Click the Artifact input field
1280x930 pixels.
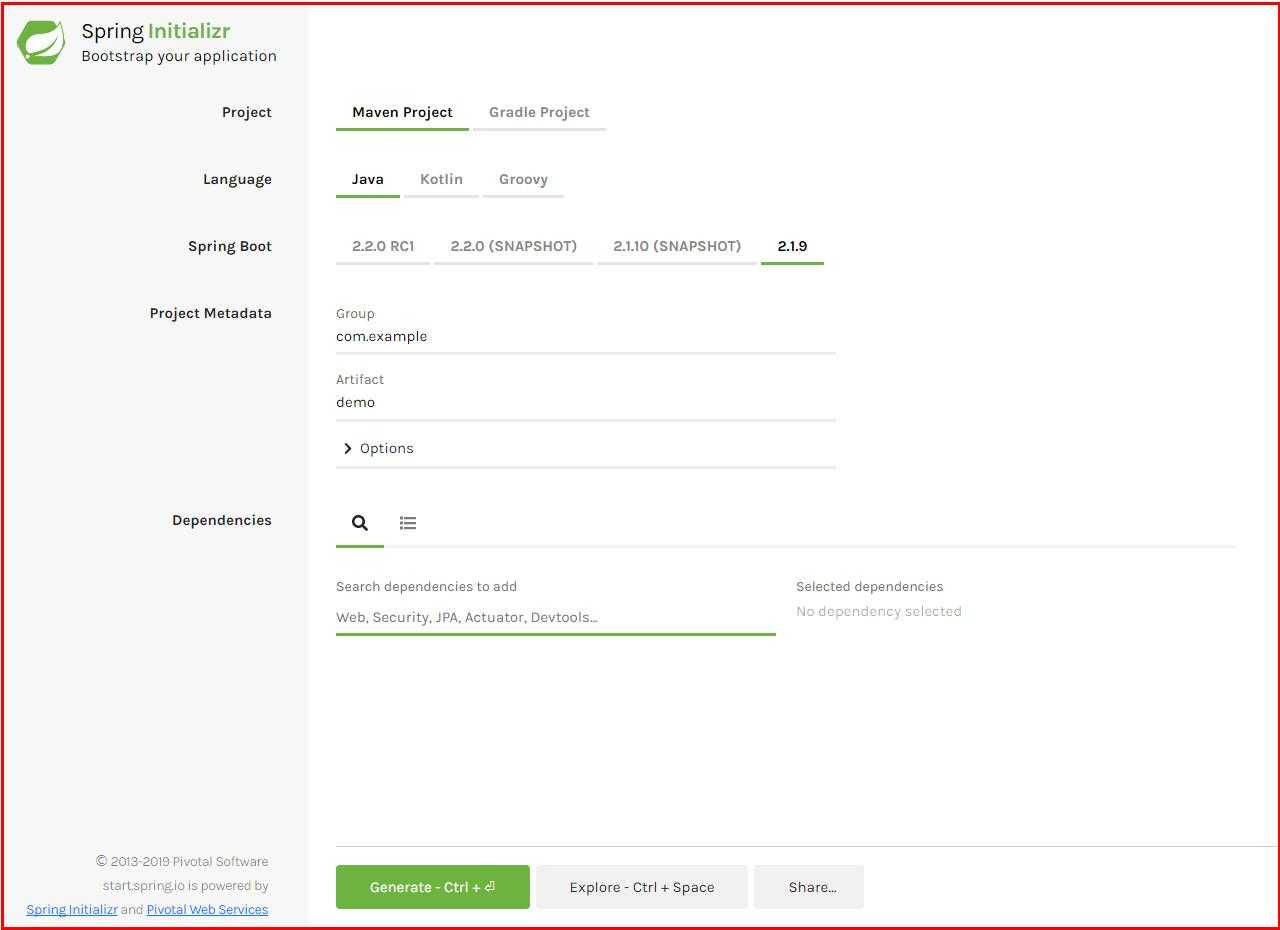[x=585, y=403]
